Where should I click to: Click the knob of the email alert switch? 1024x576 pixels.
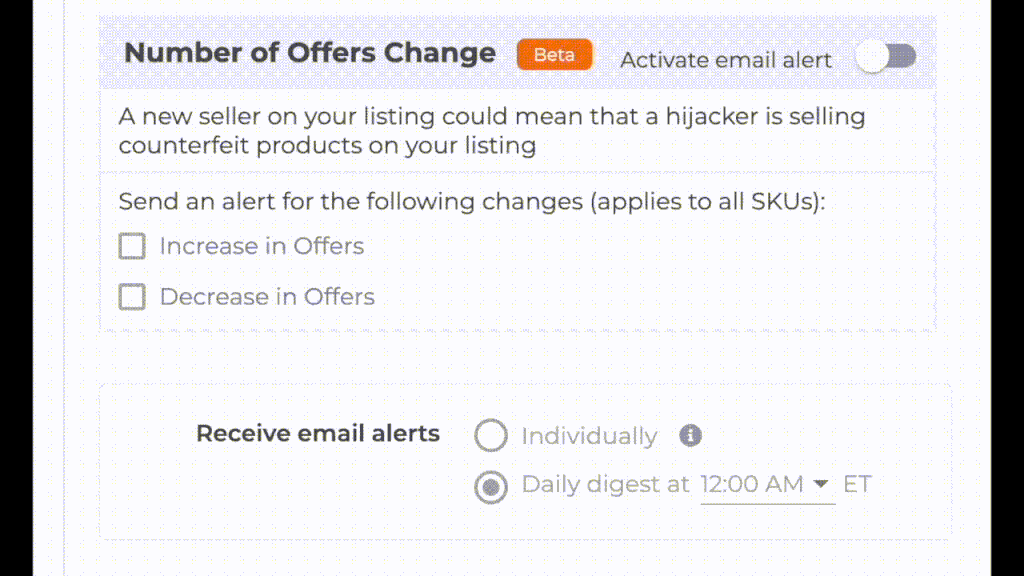pos(873,57)
